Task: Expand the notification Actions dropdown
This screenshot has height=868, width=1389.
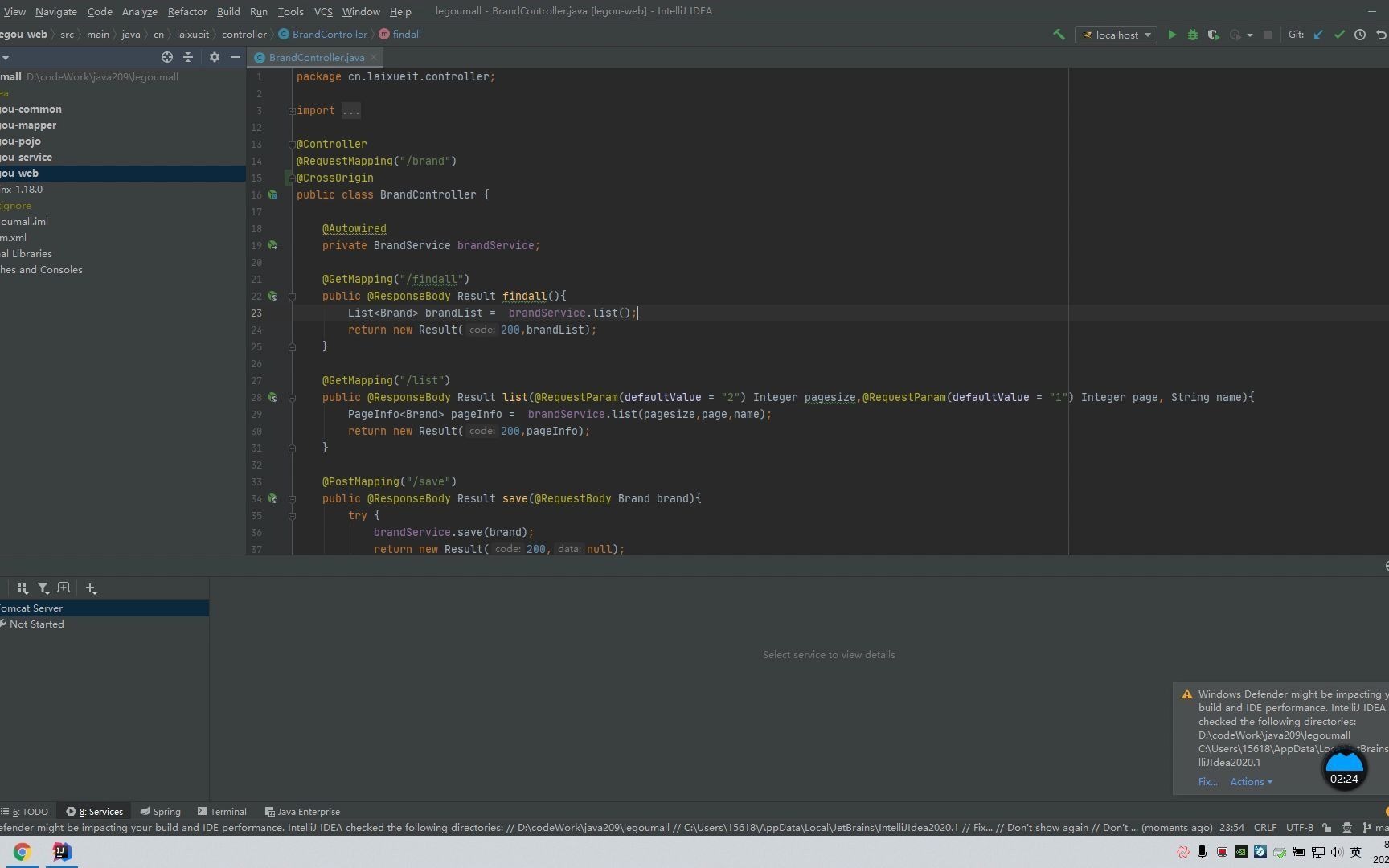Action: [1251, 782]
